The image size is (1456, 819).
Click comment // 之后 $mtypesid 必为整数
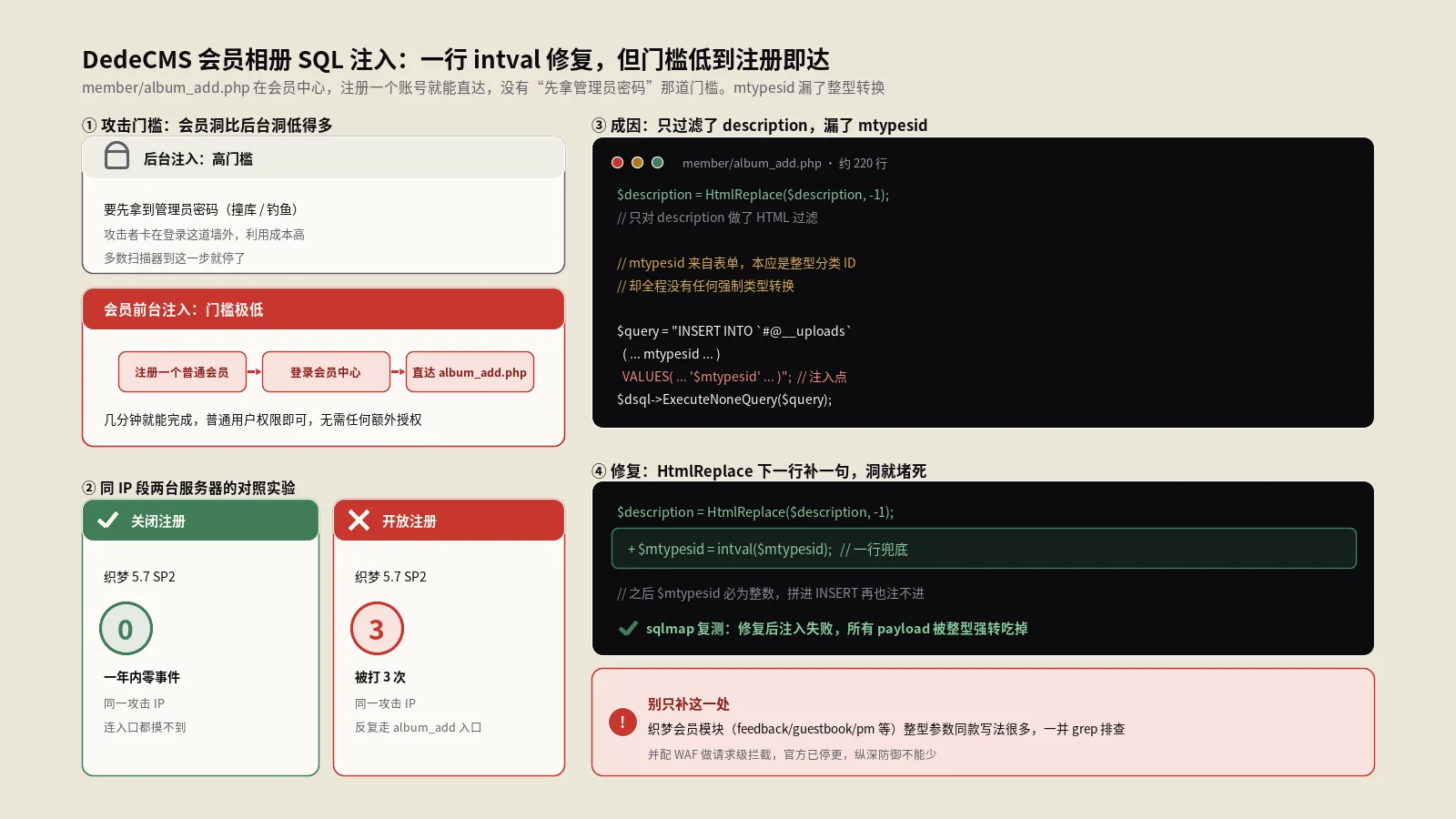tap(770, 593)
